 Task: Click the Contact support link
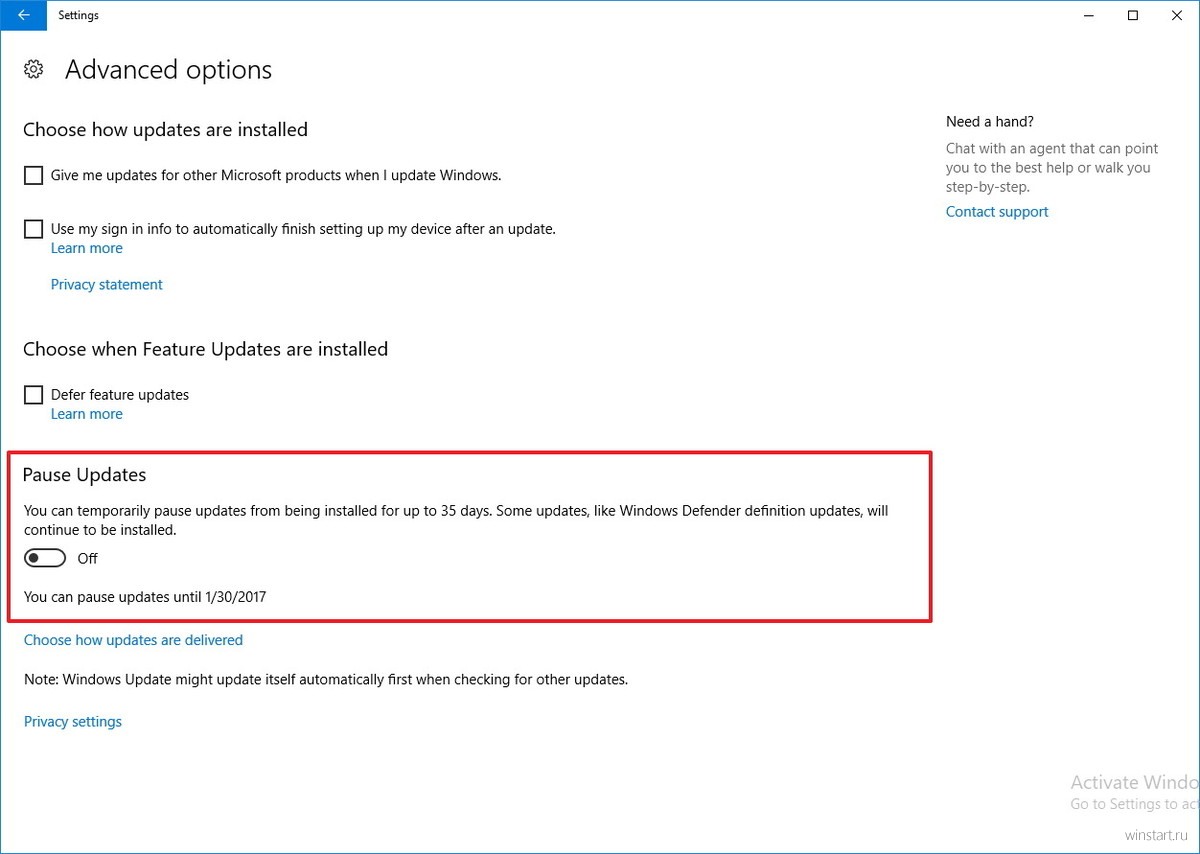(x=997, y=212)
